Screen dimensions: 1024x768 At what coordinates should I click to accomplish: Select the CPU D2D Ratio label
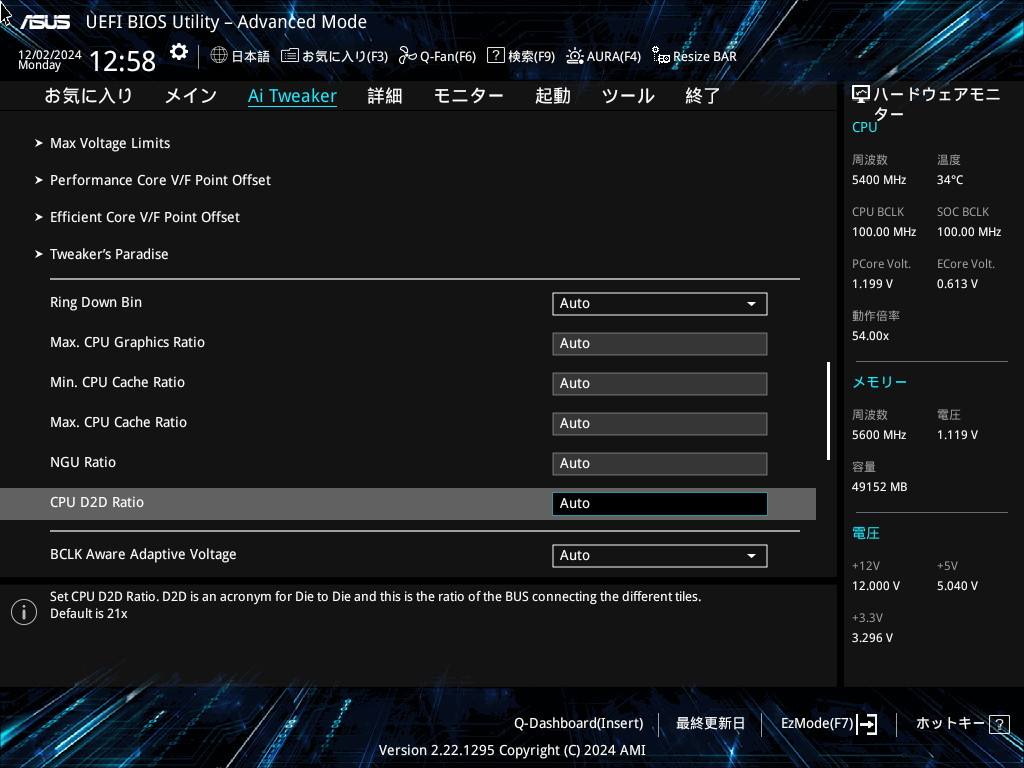[97, 502]
